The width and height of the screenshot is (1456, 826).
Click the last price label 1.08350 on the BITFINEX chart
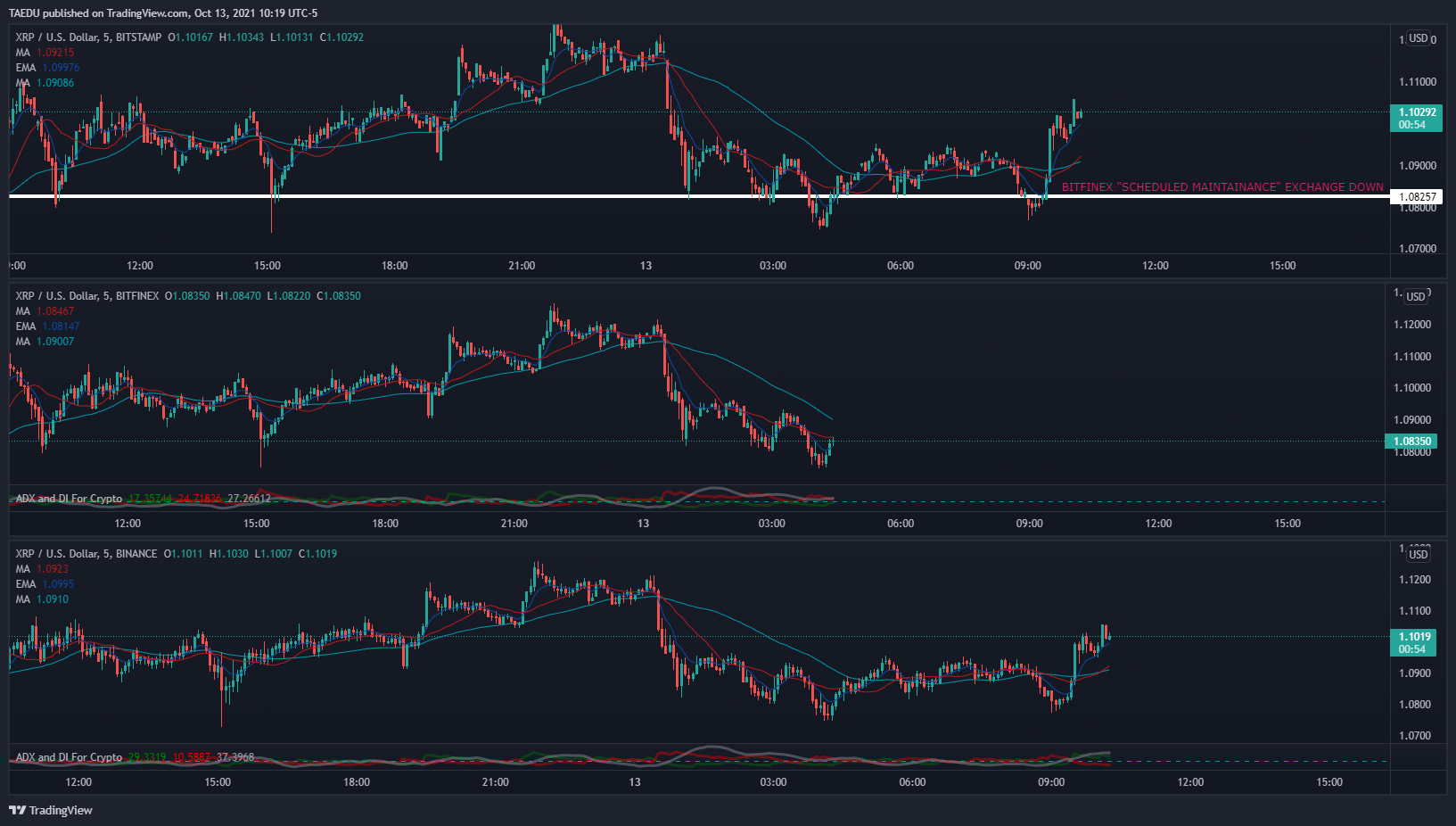tap(1411, 442)
